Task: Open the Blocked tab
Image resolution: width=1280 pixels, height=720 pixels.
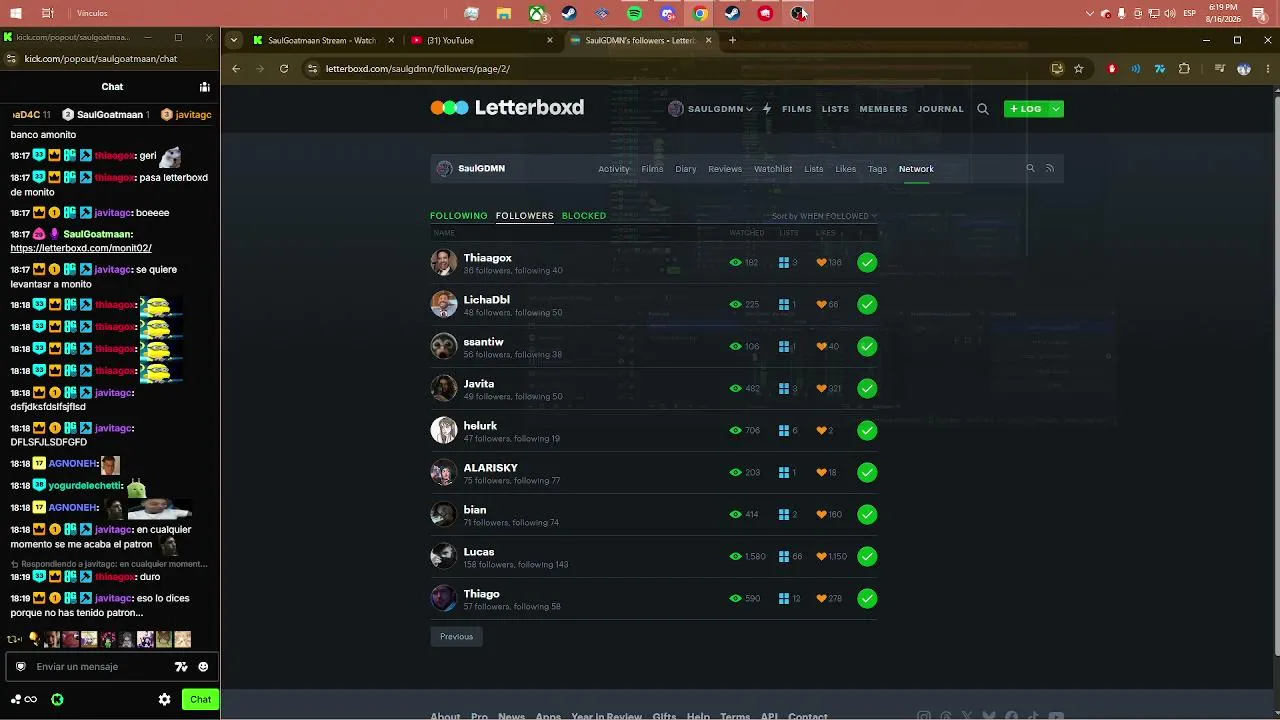Action: [584, 216]
